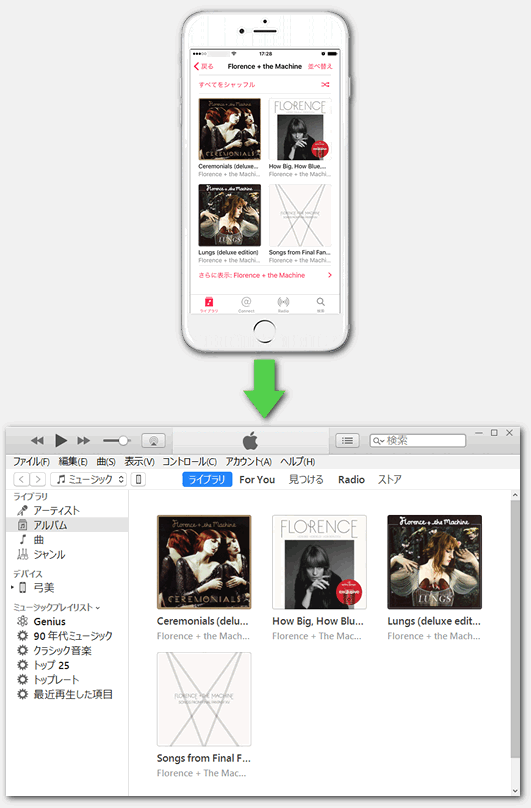This screenshot has width=531, height=808.
Task: Open the 表示(V) menu
Action: 139,462
